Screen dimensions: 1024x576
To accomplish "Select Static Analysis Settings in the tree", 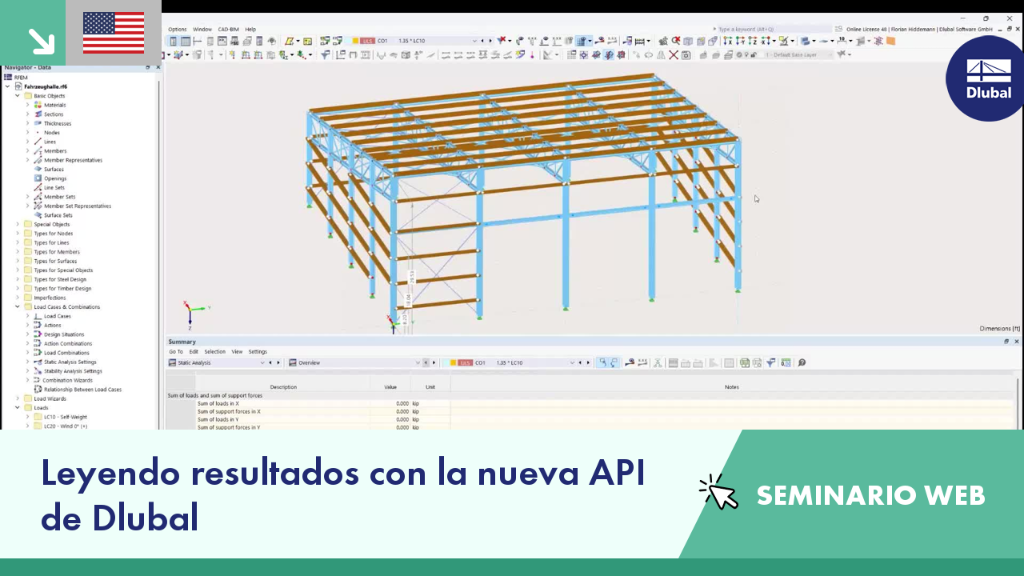I will tap(70, 362).
